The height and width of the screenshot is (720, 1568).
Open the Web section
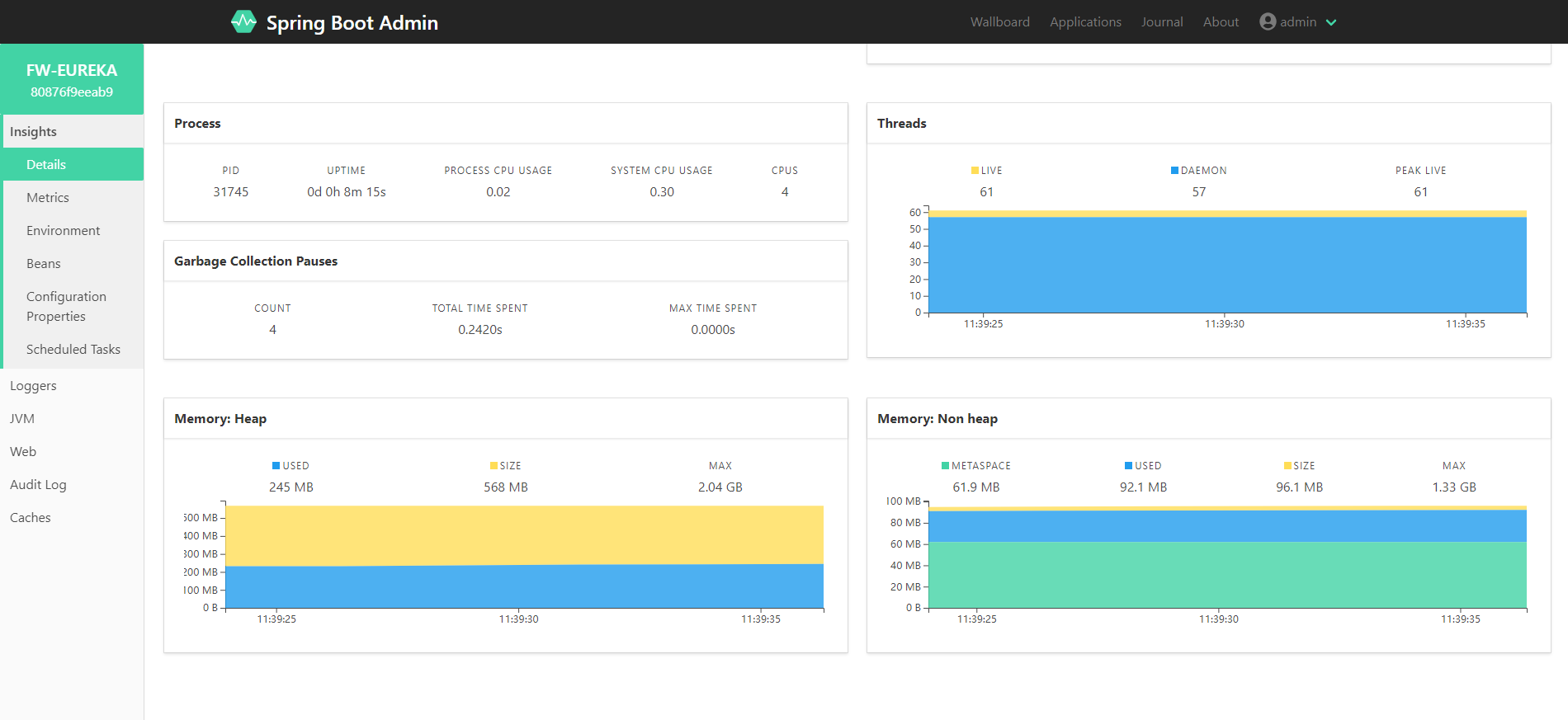pos(72,451)
